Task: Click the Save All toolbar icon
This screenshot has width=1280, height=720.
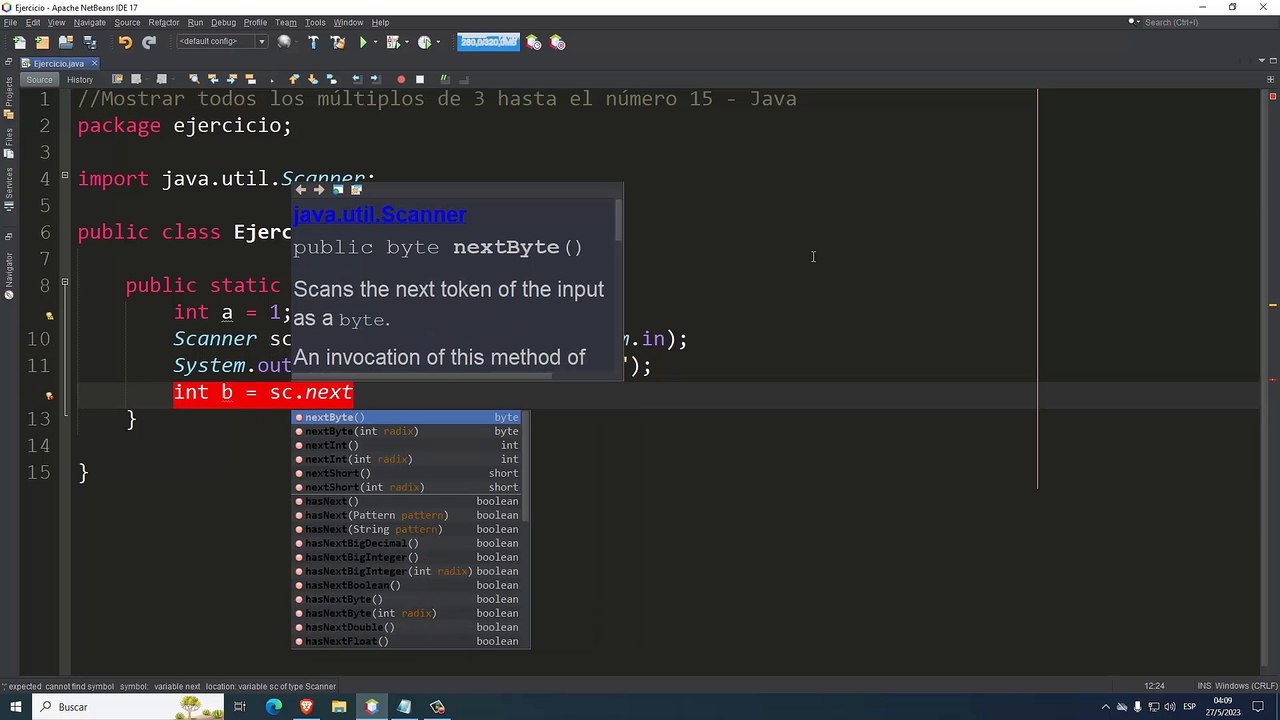Action: [x=90, y=42]
